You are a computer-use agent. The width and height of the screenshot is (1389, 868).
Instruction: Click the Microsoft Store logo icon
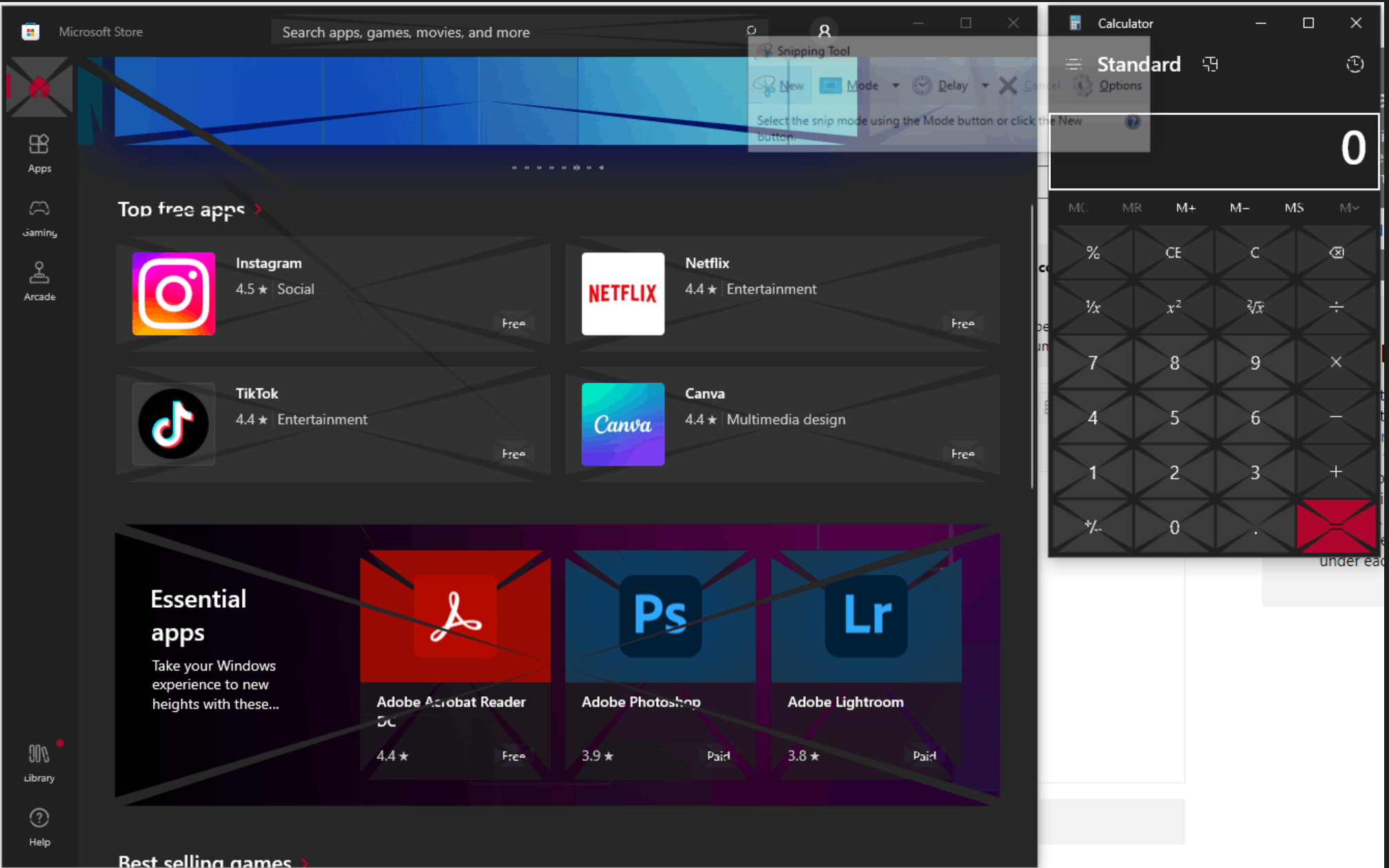pyautogui.click(x=30, y=32)
